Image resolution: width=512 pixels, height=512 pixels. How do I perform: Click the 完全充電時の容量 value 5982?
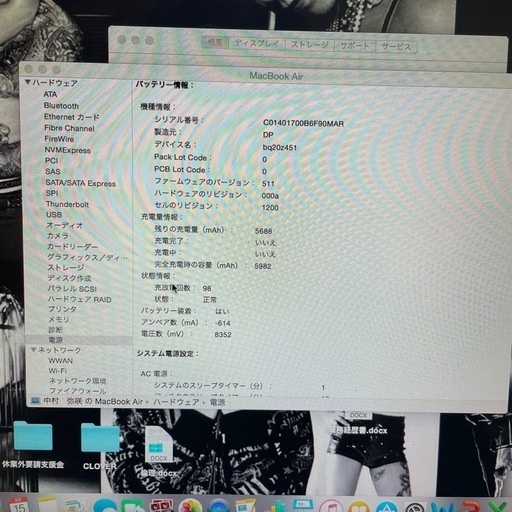click(x=263, y=266)
